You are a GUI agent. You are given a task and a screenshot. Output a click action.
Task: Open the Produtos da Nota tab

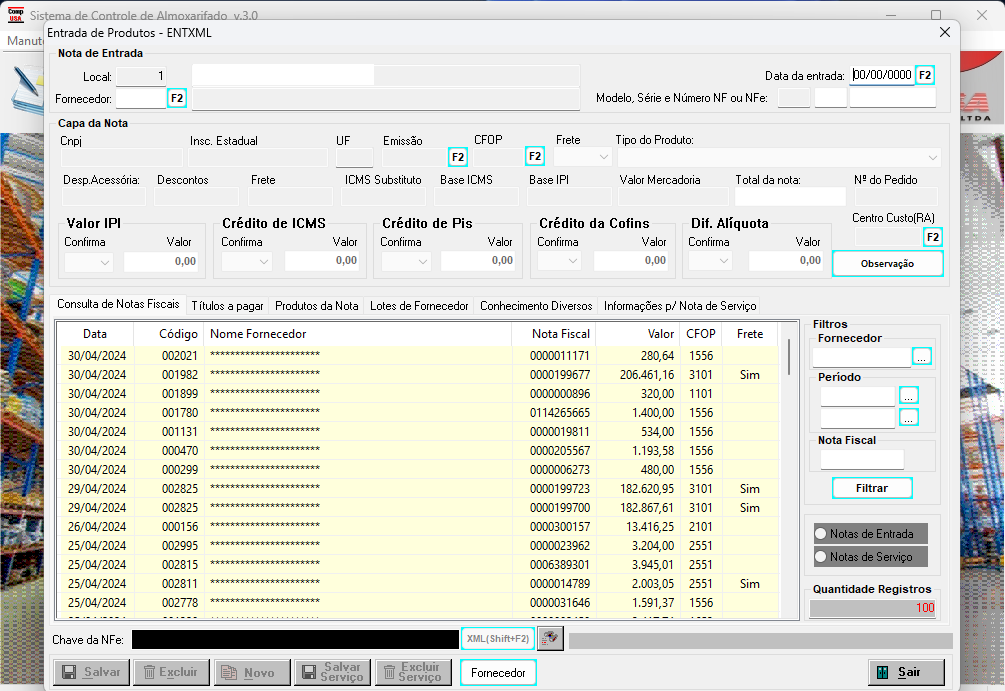click(317, 306)
